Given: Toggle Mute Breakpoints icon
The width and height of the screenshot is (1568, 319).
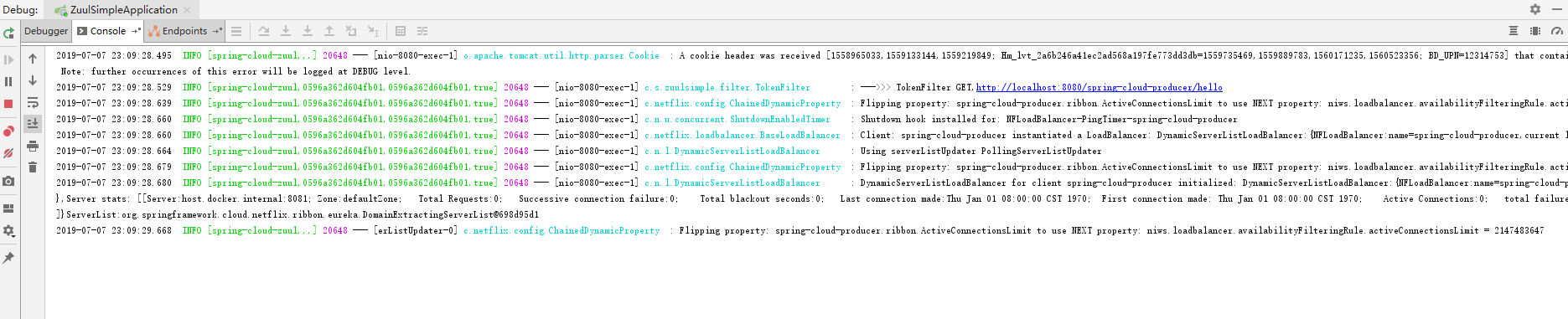Looking at the screenshot, I should (x=8, y=153).
